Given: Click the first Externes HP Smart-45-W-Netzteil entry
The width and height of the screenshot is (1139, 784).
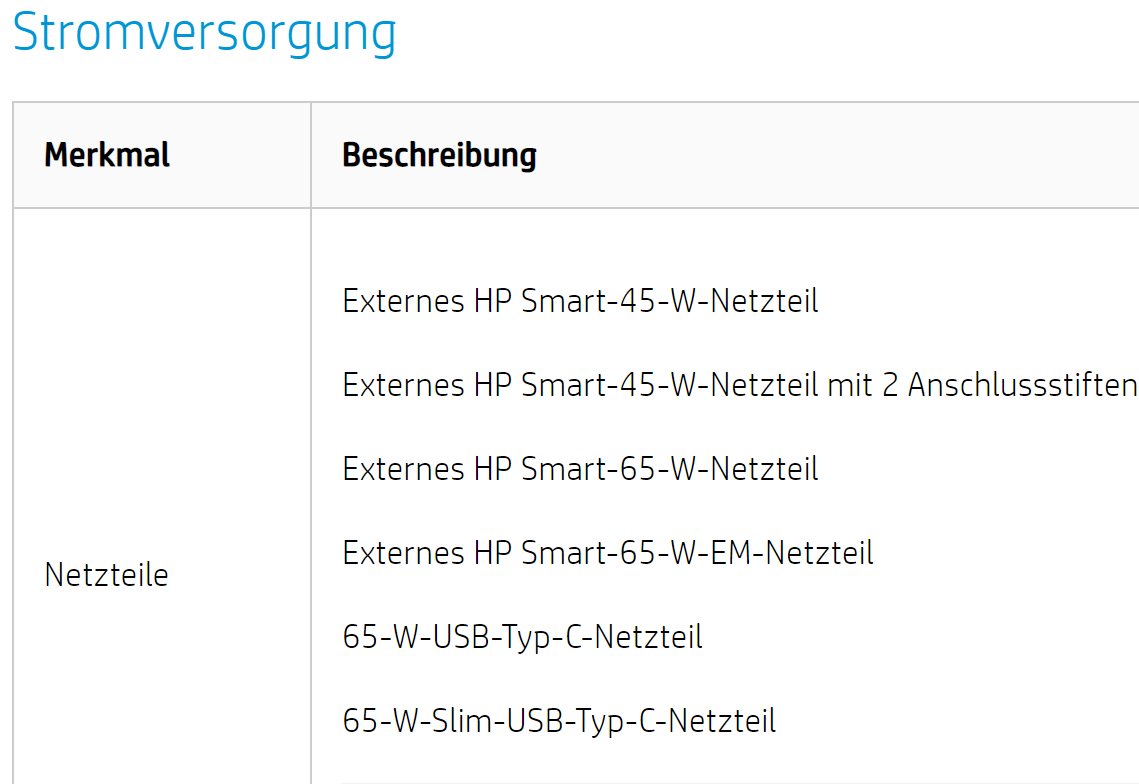Looking at the screenshot, I should click(x=580, y=301).
